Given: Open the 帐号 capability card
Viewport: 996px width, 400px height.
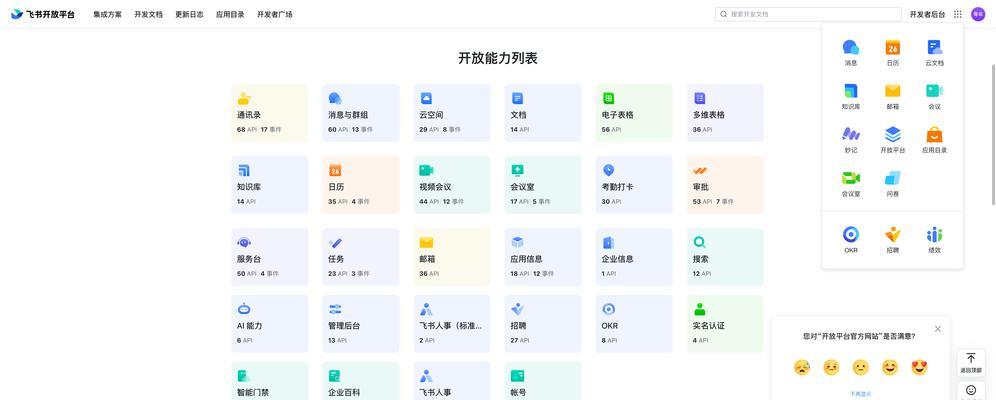Looking at the screenshot, I should pyautogui.click(x=543, y=381).
